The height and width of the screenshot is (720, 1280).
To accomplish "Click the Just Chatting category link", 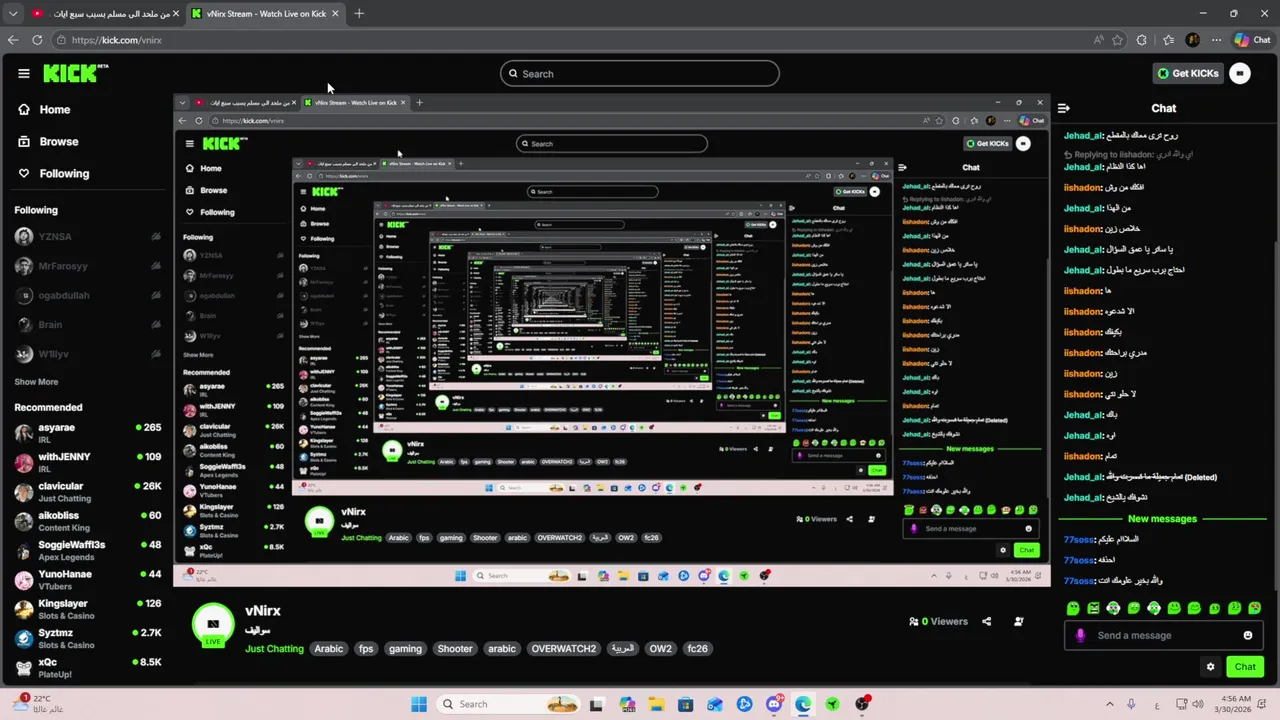I will coord(274,649).
